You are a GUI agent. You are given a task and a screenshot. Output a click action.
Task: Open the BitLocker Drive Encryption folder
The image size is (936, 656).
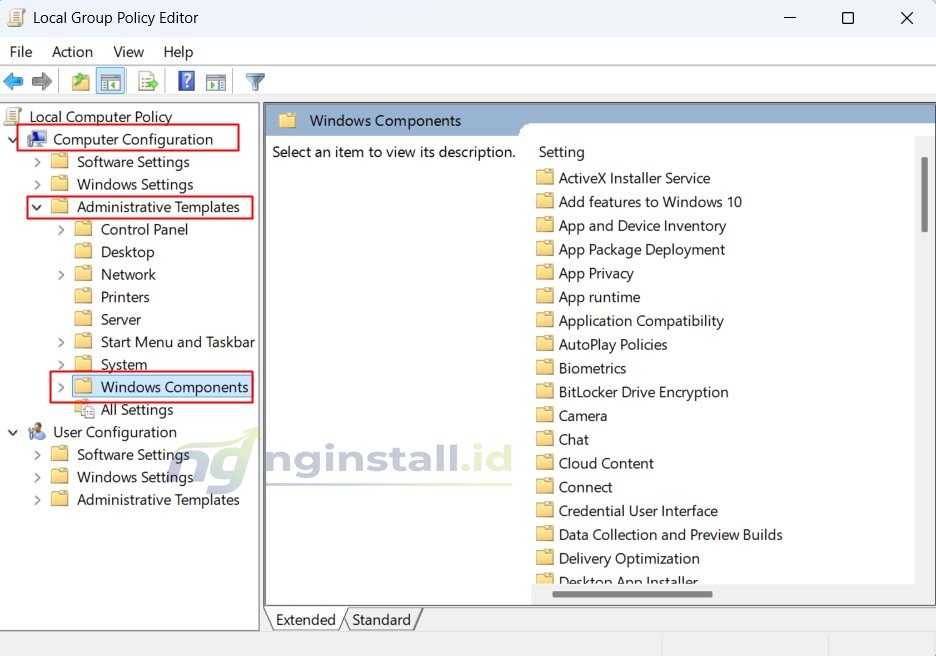pyautogui.click(x=642, y=392)
